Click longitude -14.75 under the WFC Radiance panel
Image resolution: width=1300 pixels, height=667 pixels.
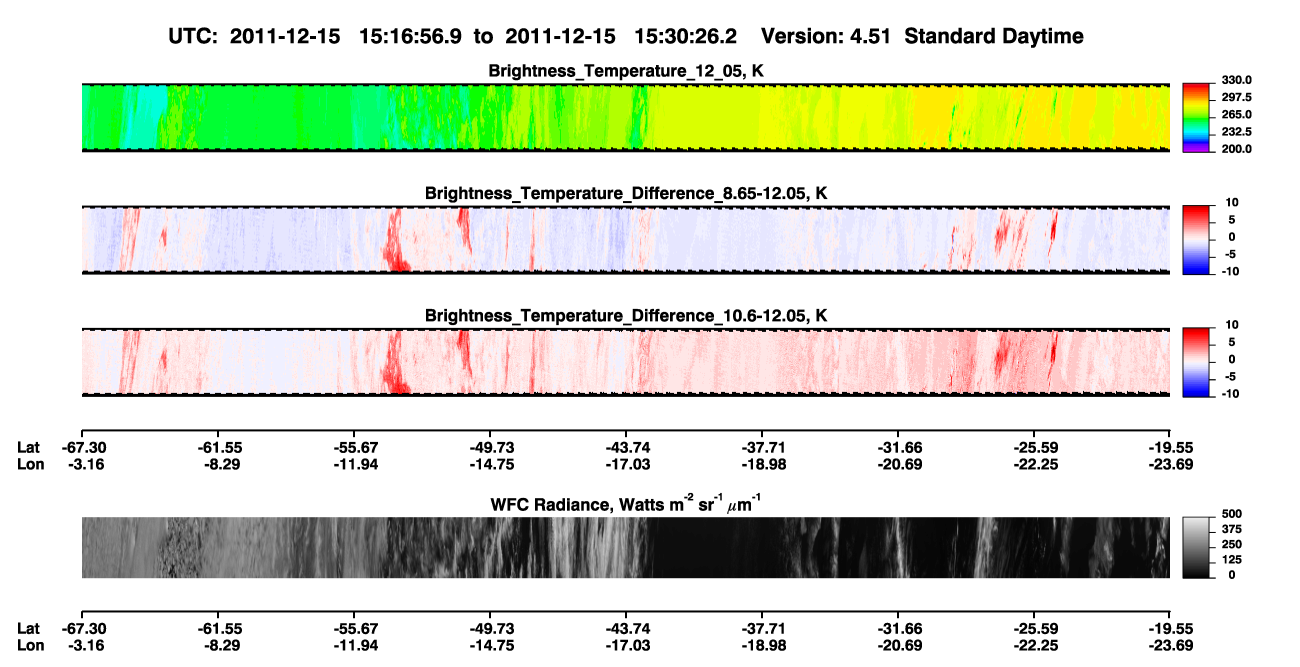490,644
